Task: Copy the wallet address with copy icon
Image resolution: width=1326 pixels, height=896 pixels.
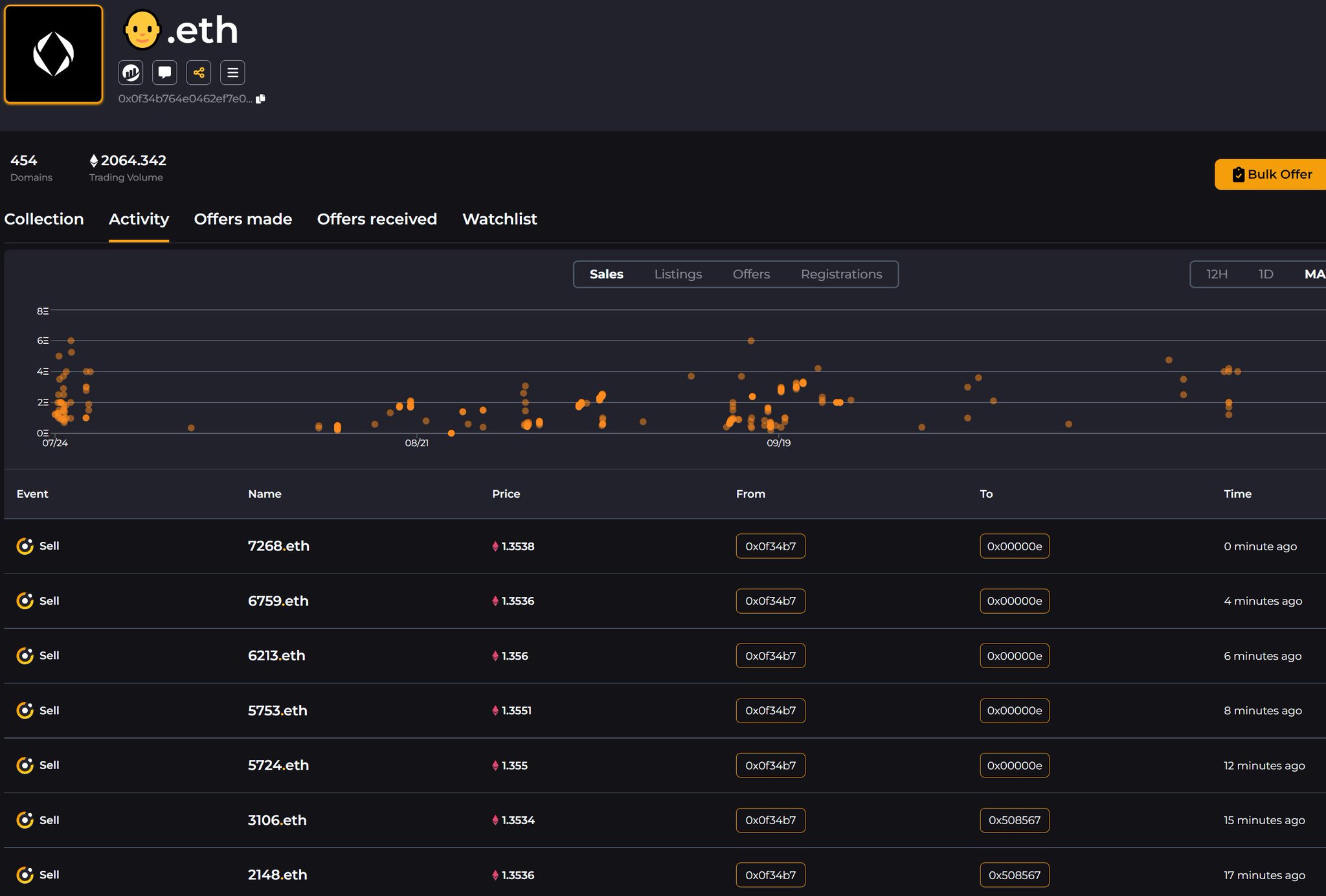Action: tap(261, 98)
